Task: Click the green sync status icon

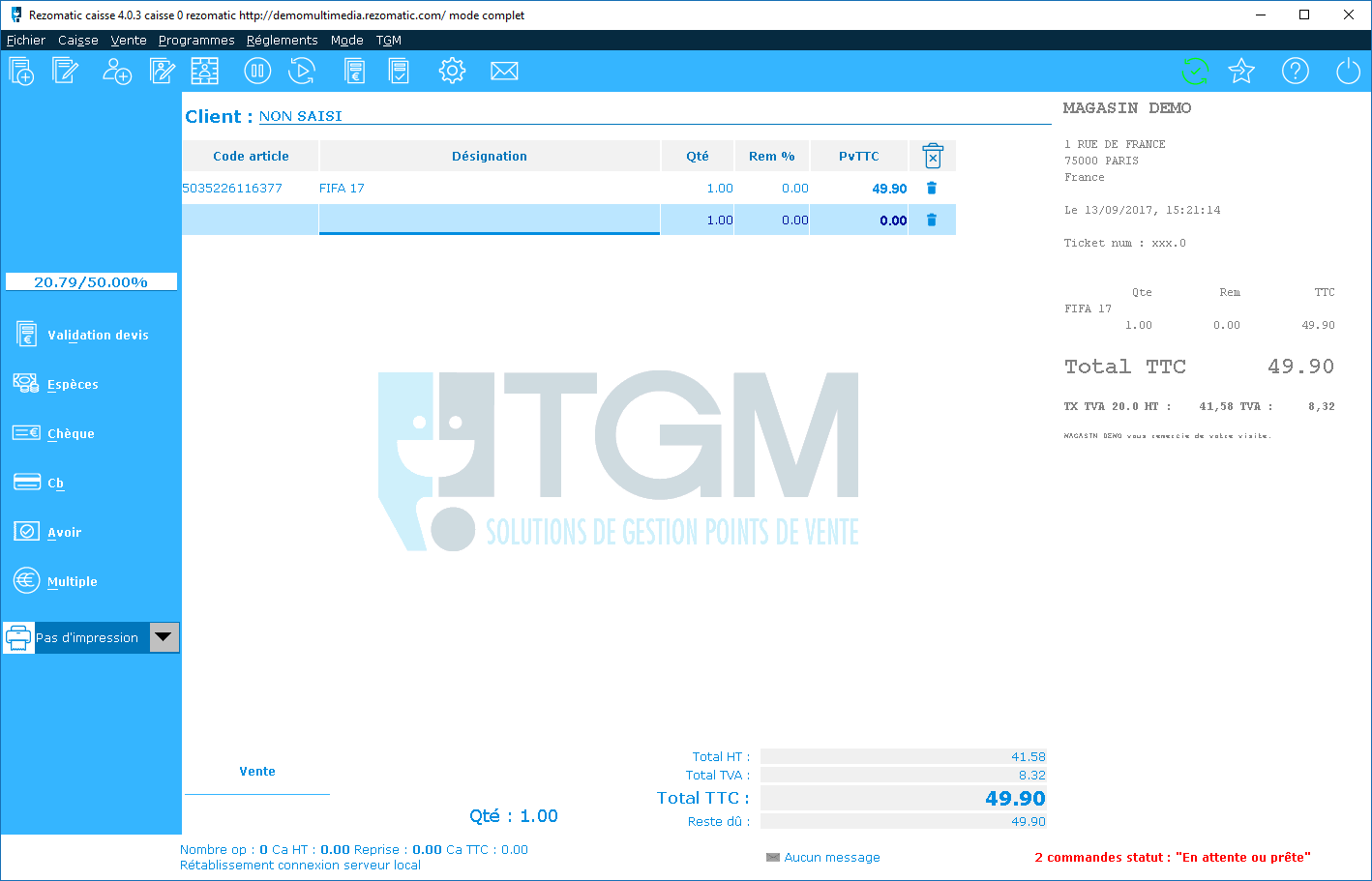Action: (x=1195, y=71)
